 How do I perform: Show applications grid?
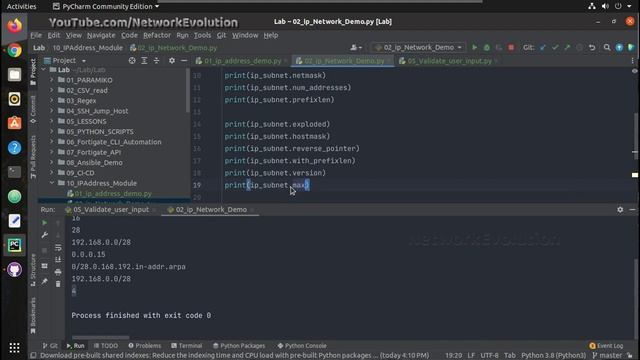14,348
